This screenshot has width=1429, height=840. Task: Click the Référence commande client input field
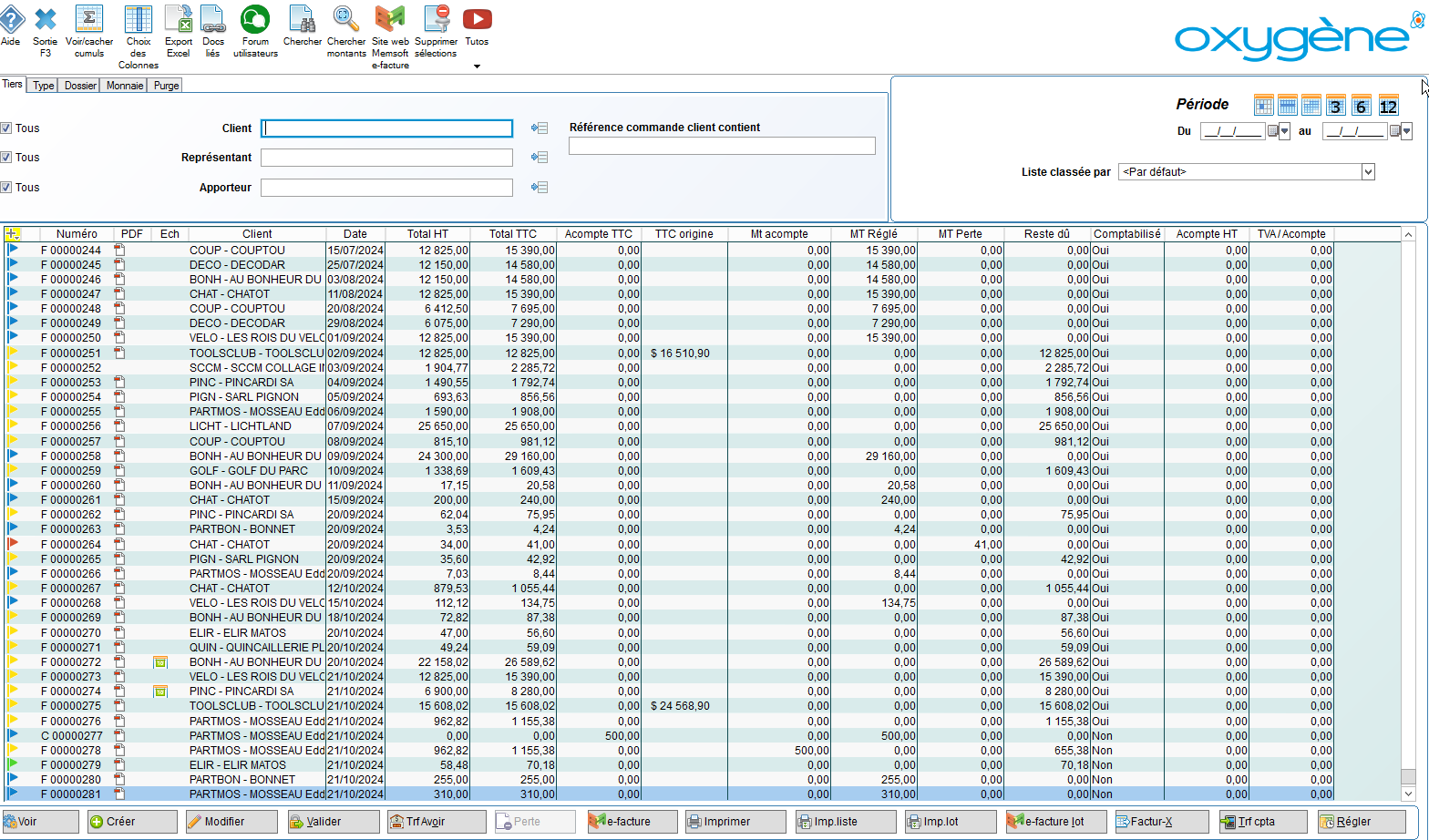[x=722, y=146]
